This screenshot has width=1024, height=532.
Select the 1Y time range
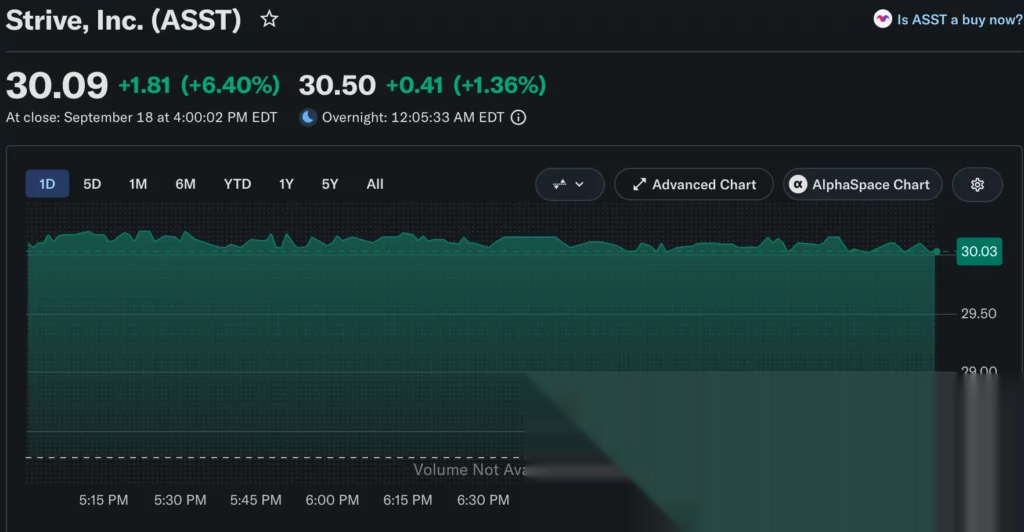point(286,184)
